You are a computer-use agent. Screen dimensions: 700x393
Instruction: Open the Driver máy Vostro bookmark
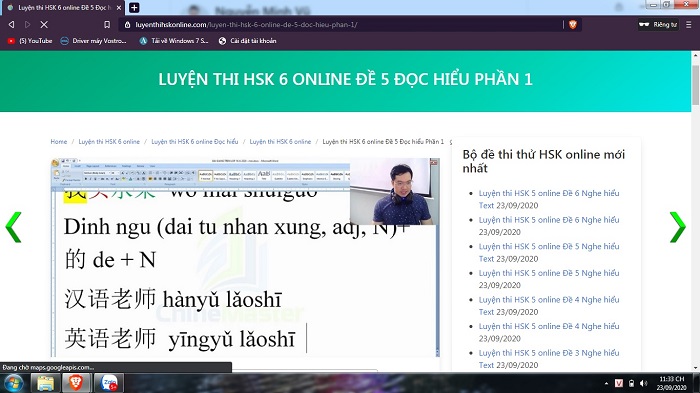93,41
